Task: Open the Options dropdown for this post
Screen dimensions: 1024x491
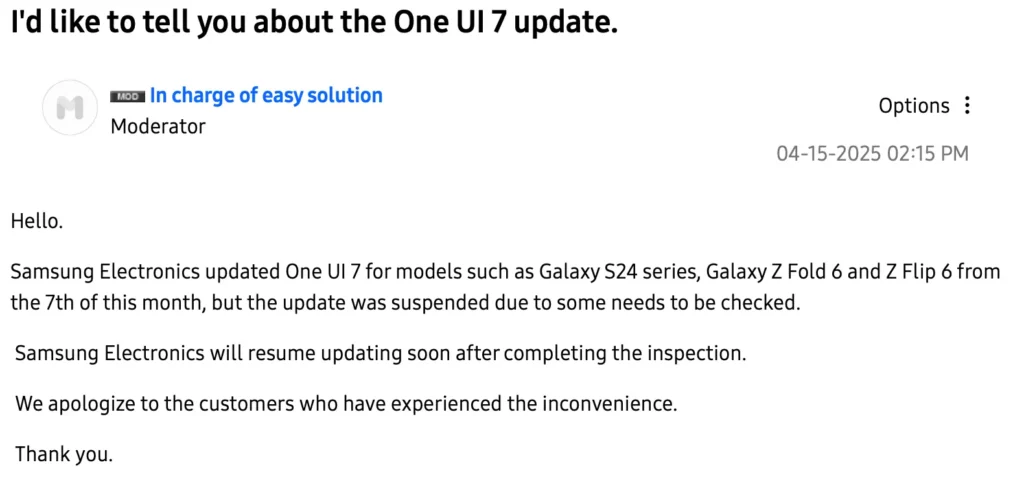Action: 914,106
